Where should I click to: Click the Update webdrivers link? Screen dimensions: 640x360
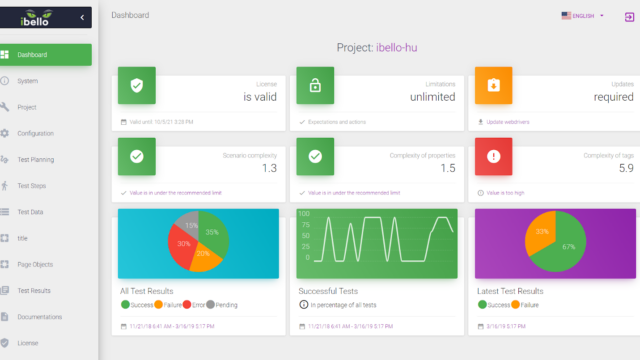(x=508, y=122)
